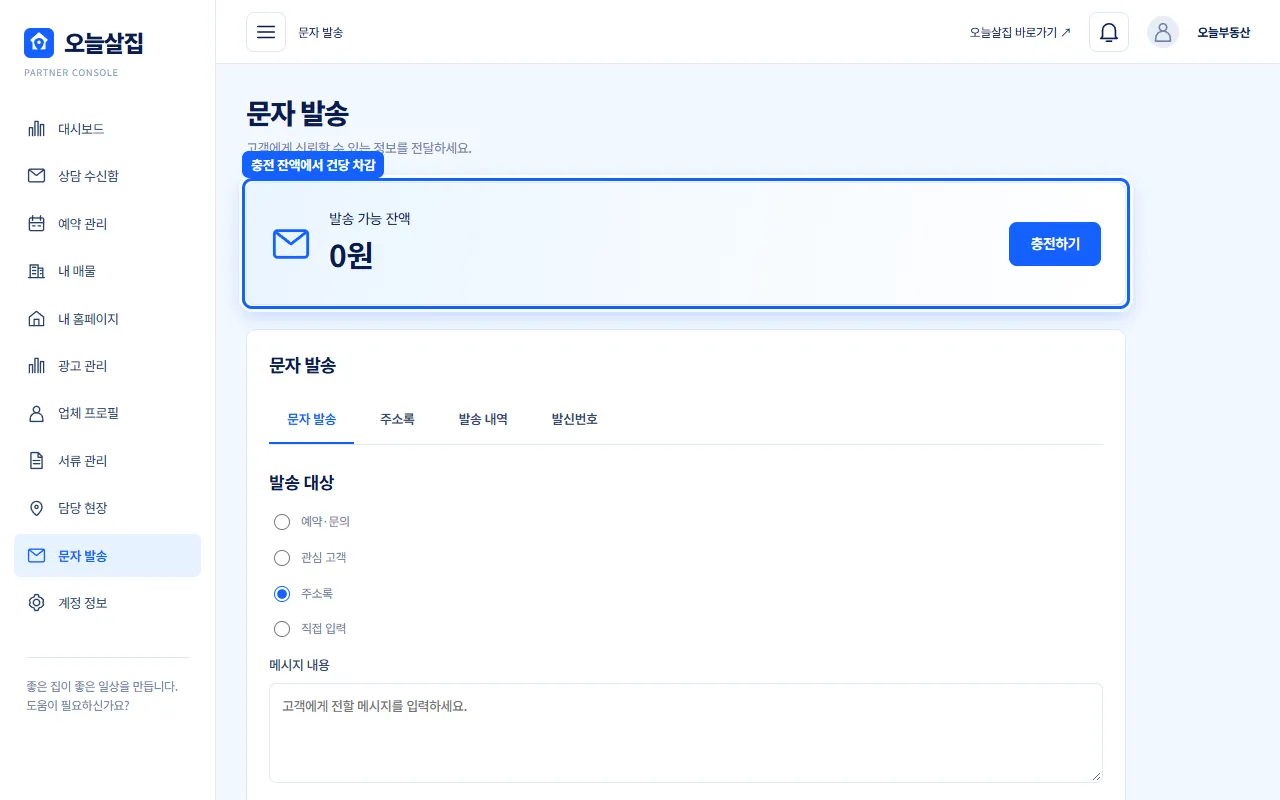Open the 오늘살집 바로가기 link

pyautogui.click(x=1020, y=32)
